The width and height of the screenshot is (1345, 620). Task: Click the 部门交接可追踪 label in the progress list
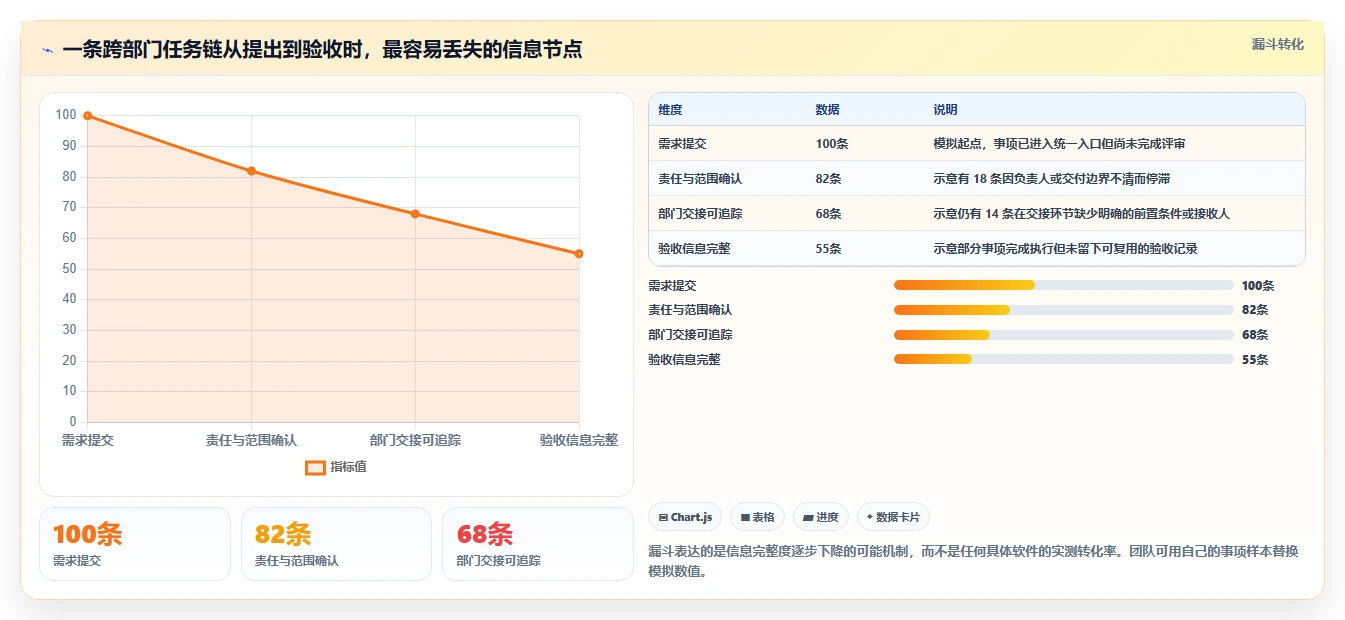click(x=690, y=335)
